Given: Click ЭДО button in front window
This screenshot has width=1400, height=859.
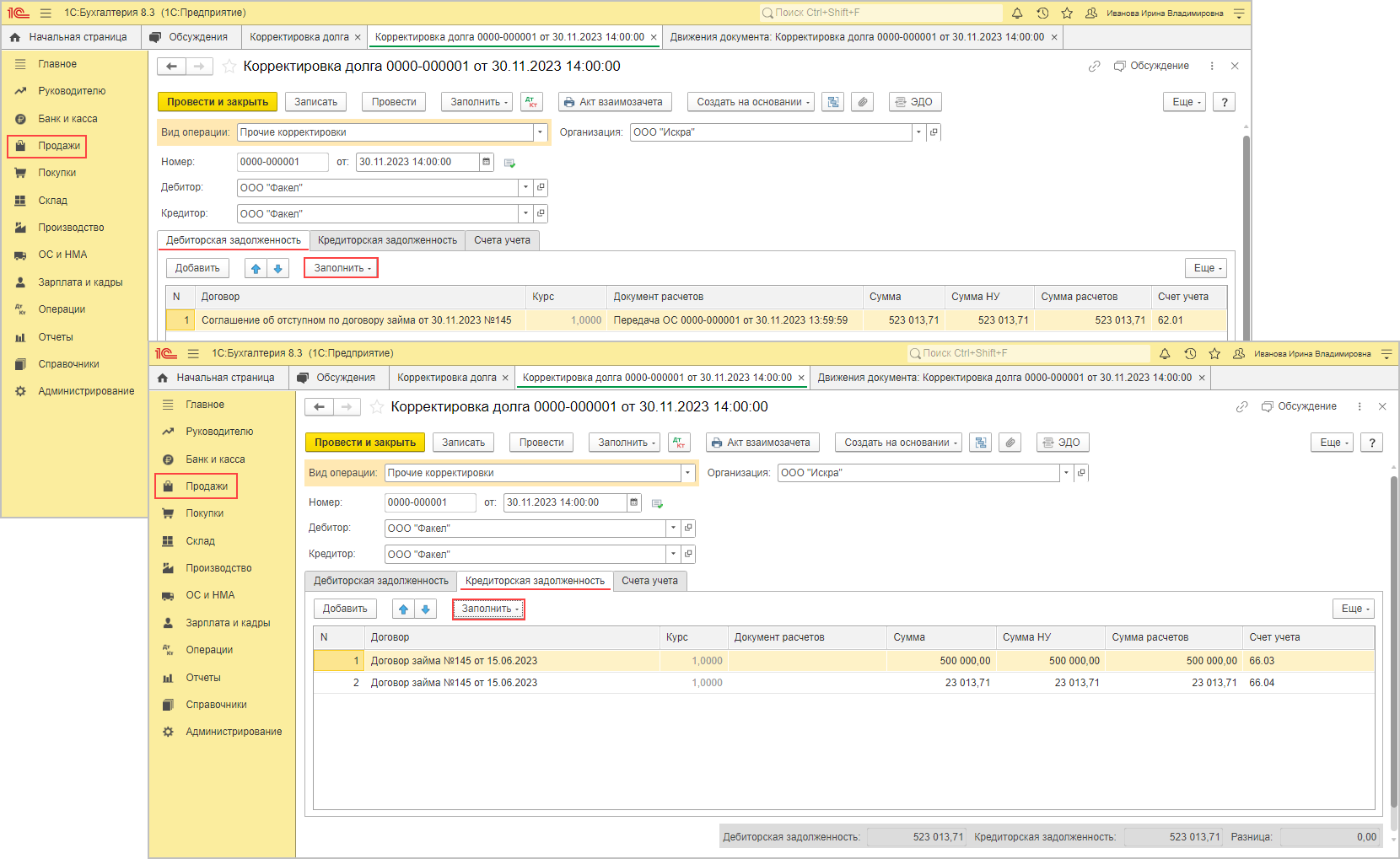Looking at the screenshot, I should tap(1063, 443).
